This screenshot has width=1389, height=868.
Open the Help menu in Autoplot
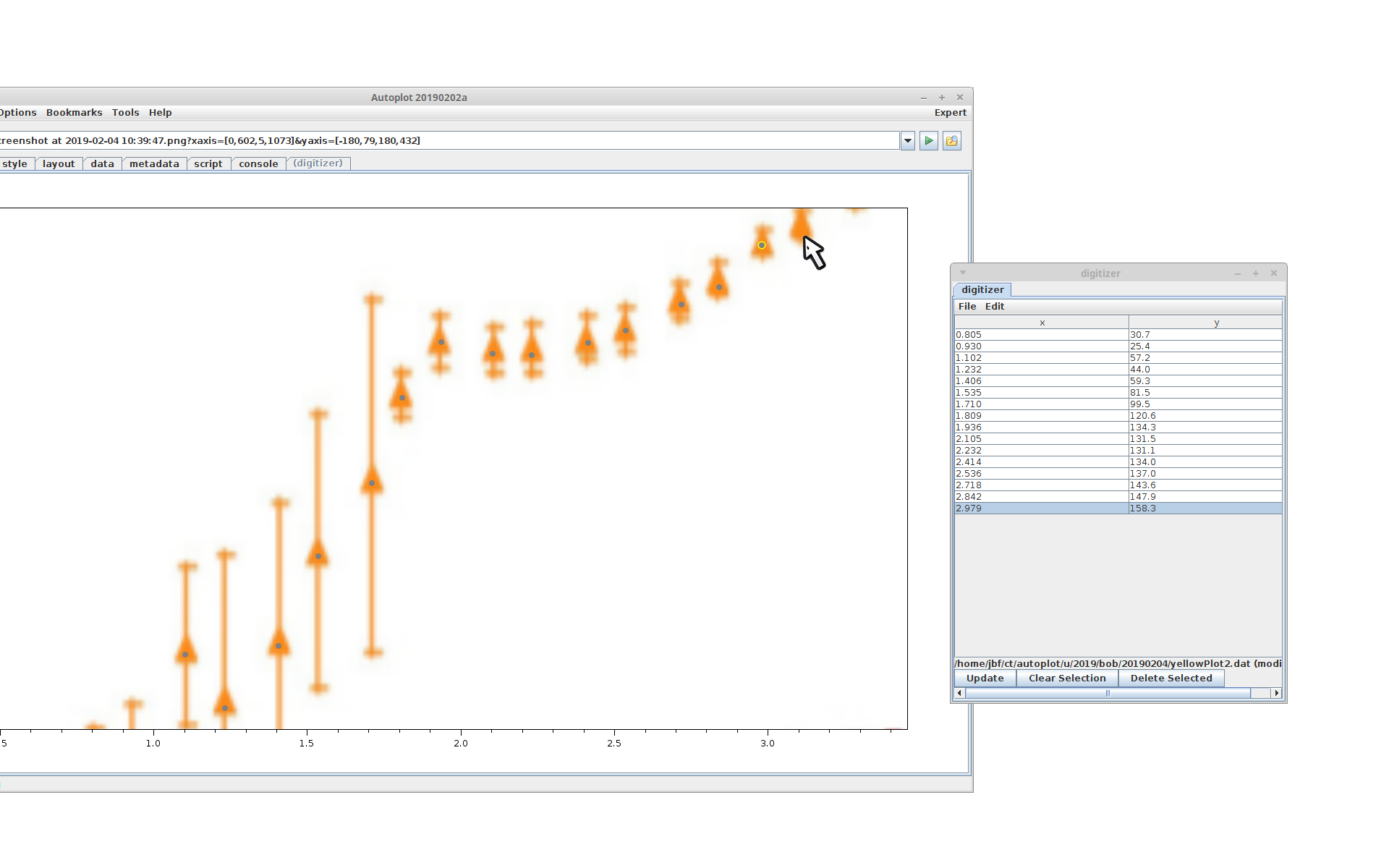[x=160, y=113]
